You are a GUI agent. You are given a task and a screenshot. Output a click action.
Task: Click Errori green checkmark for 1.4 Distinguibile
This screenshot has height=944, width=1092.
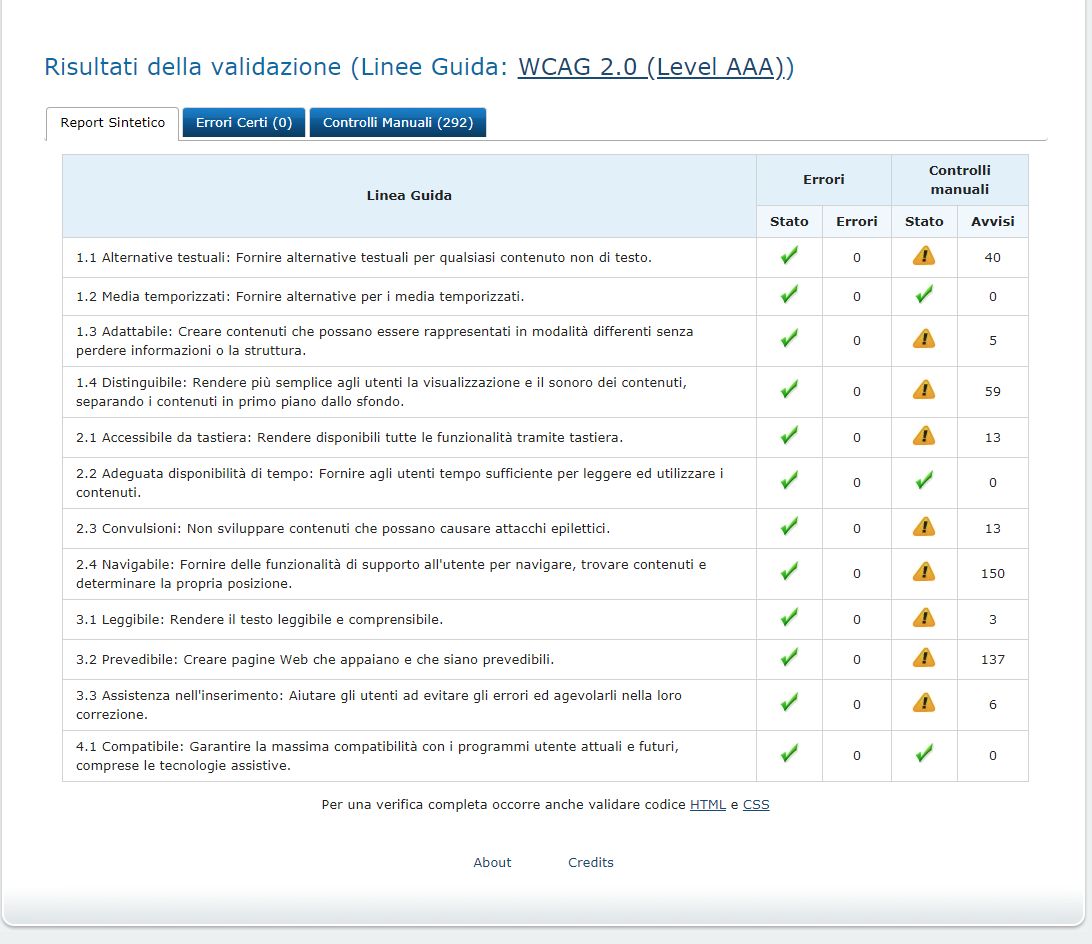coord(789,391)
